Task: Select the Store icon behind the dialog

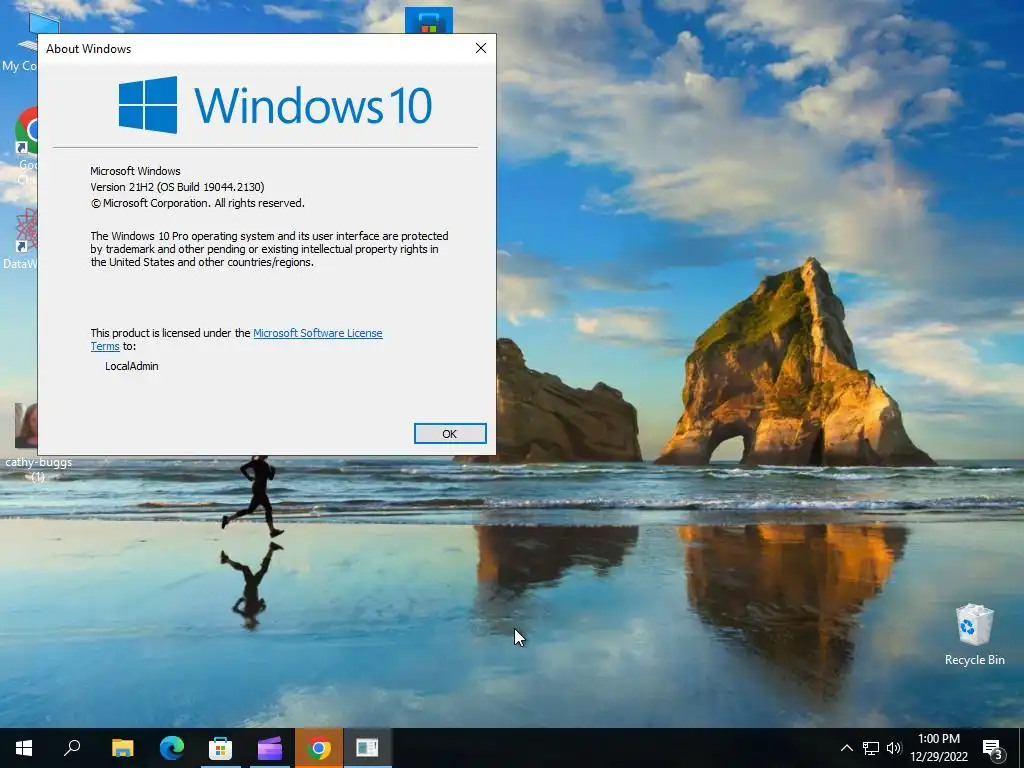Action: (x=428, y=20)
